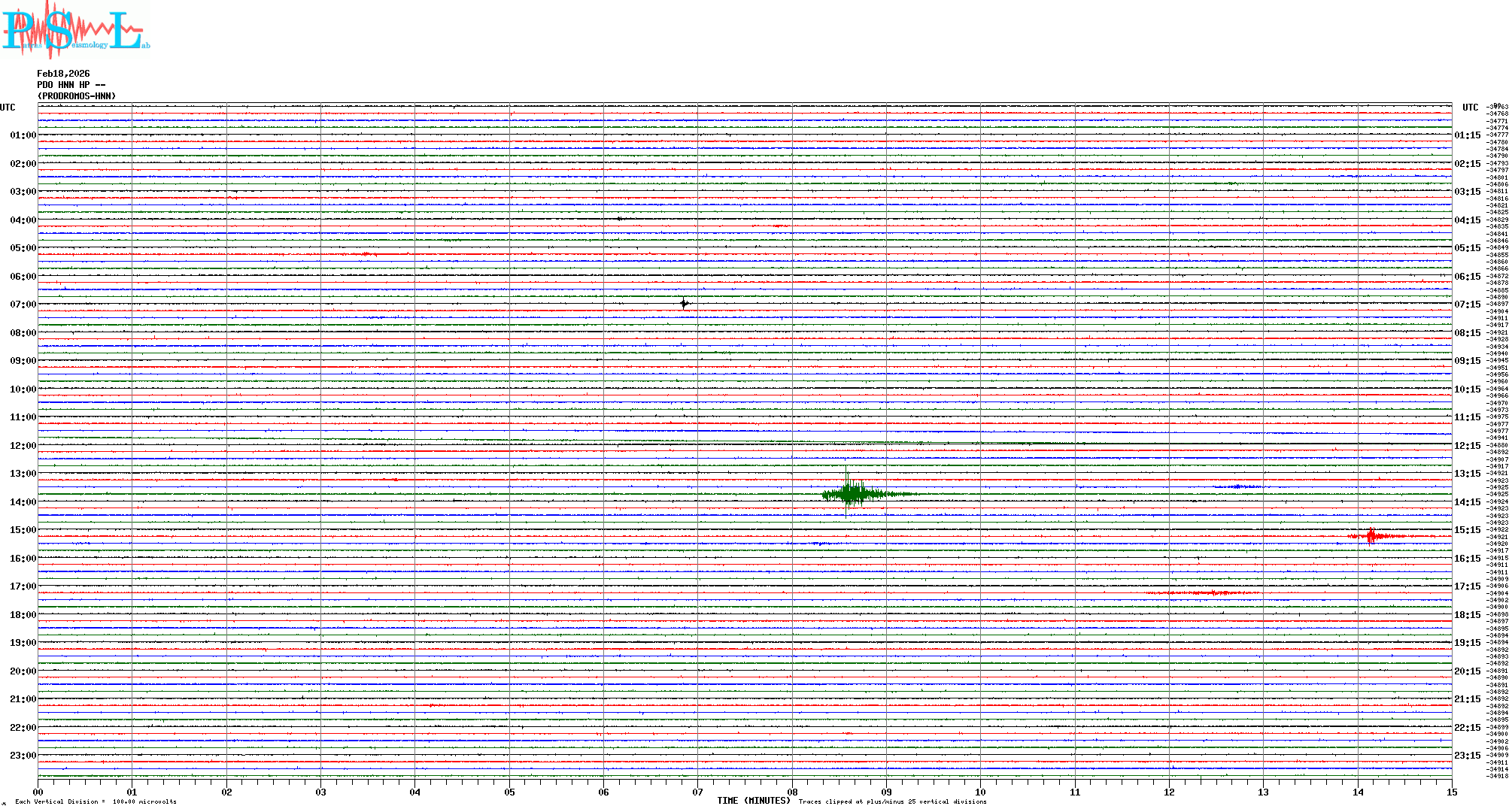The image size is (1512, 812).
Task: Click the PDO HNN HP channel label
Action: point(71,85)
